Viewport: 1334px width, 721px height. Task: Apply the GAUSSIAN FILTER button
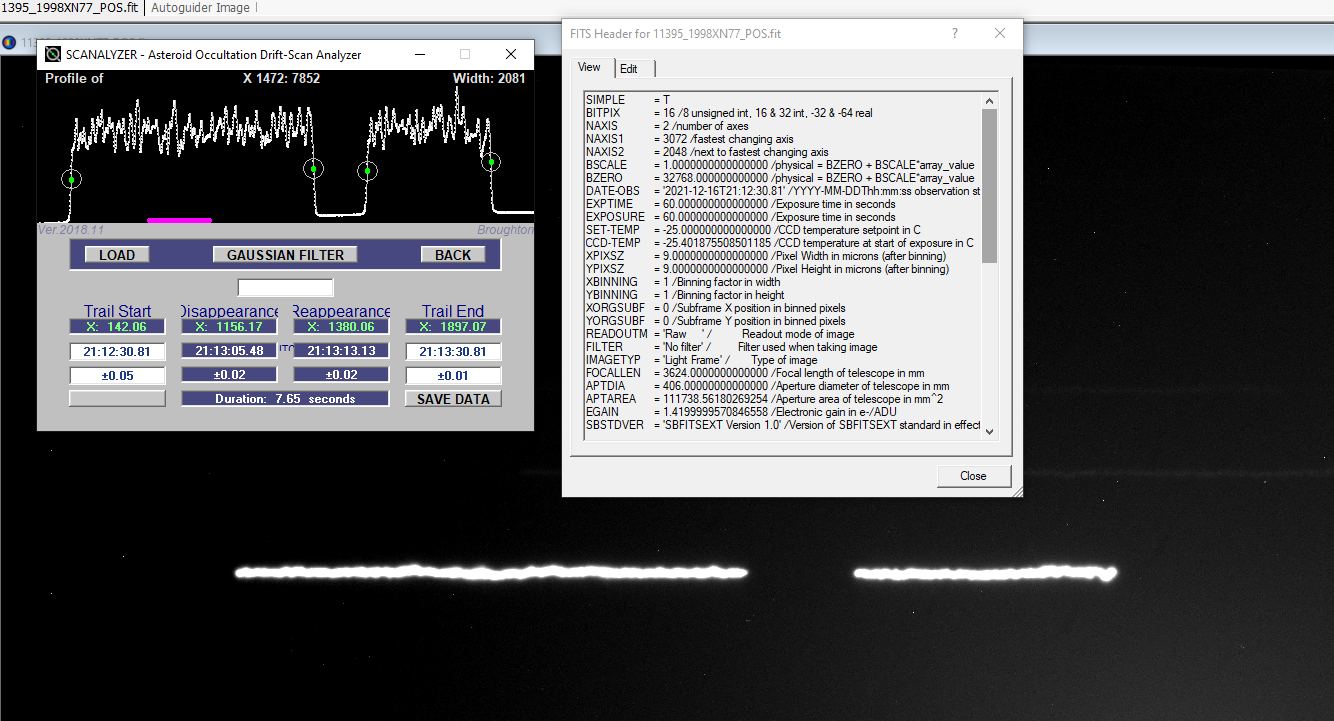pos(285,255)
